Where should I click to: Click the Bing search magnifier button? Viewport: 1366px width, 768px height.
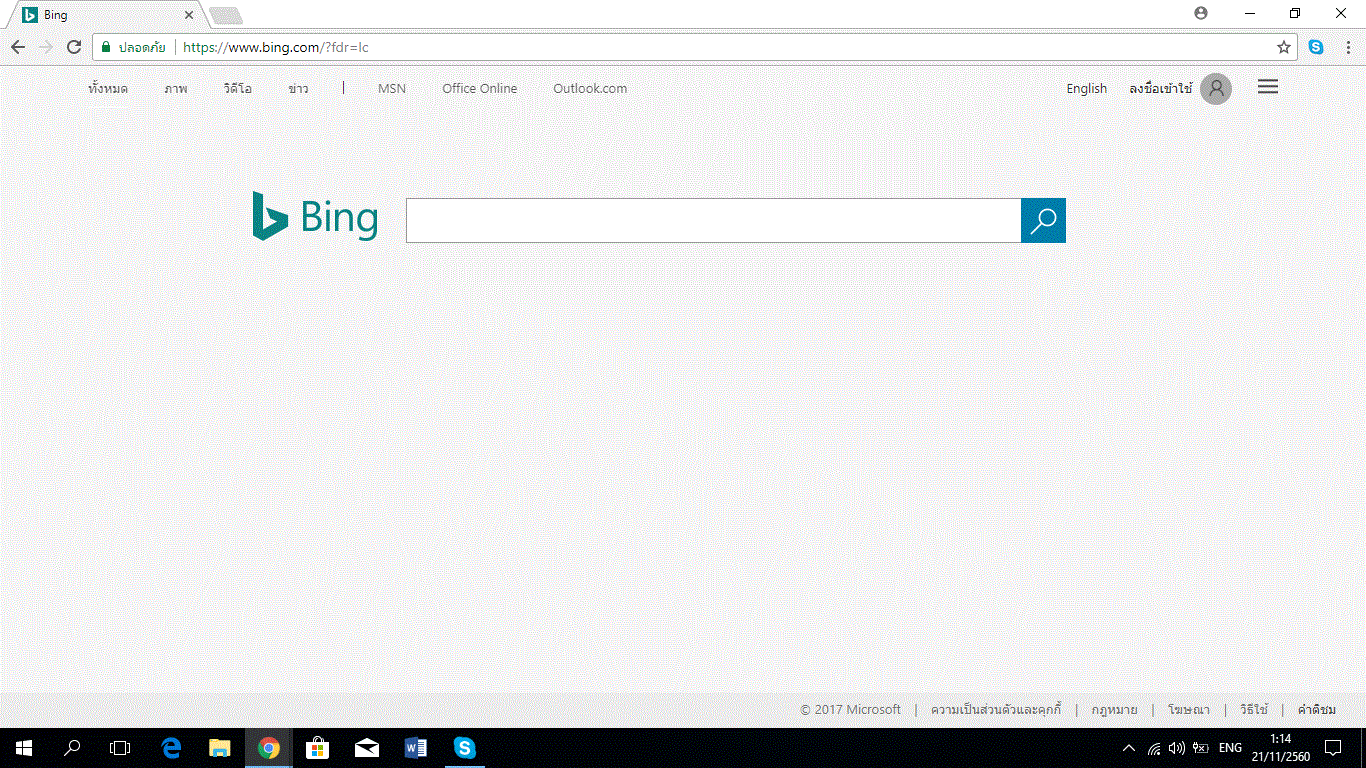click(1043, 220)
